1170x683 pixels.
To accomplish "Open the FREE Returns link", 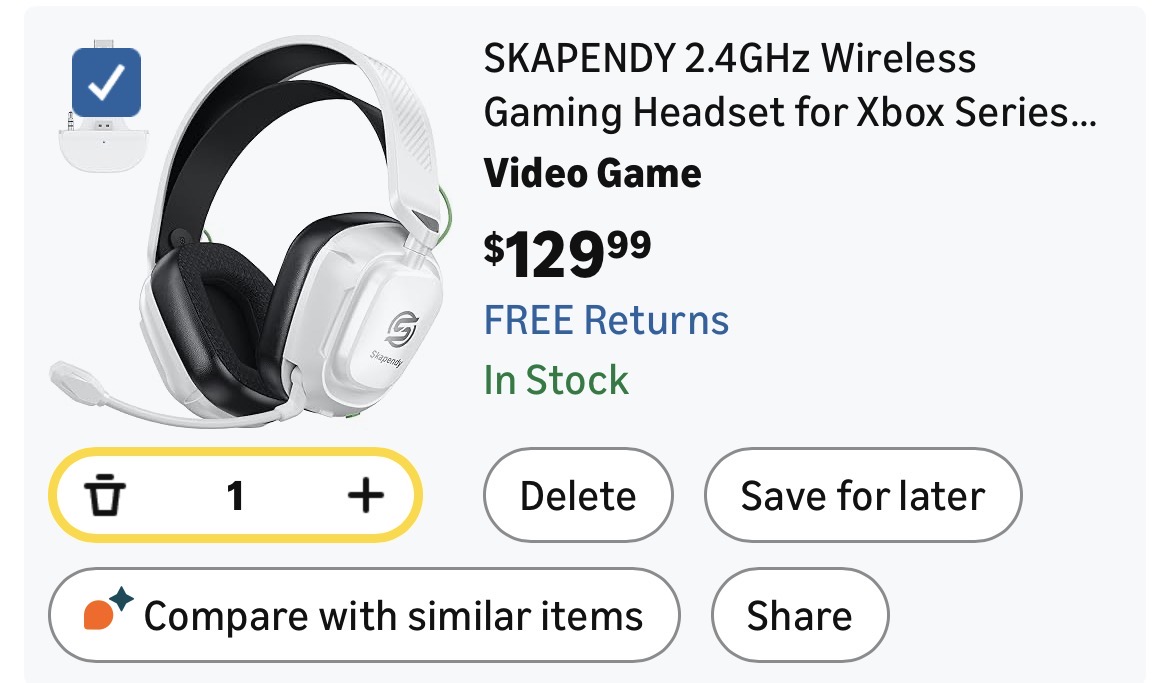I will (606, 321).
